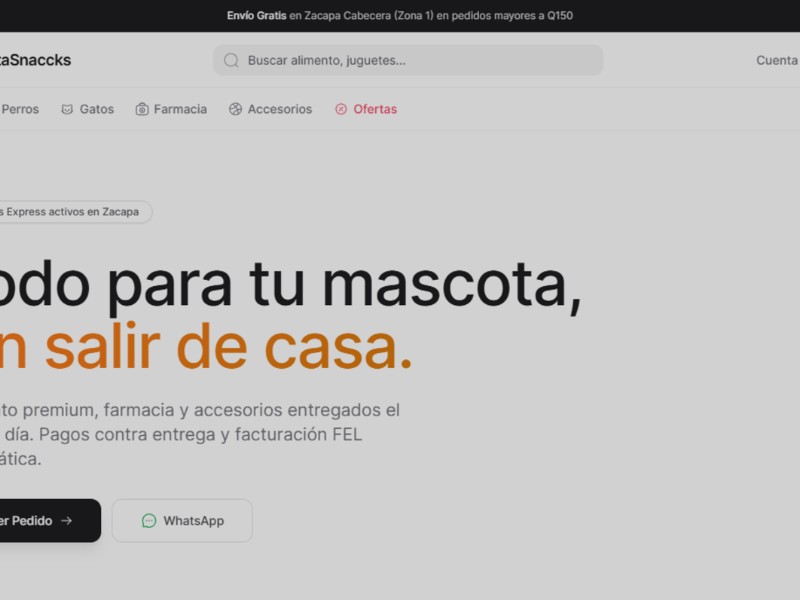Click the cat icon beside Gatos
The height and width of the screenshot is (600, 800).
click(67, 109)
